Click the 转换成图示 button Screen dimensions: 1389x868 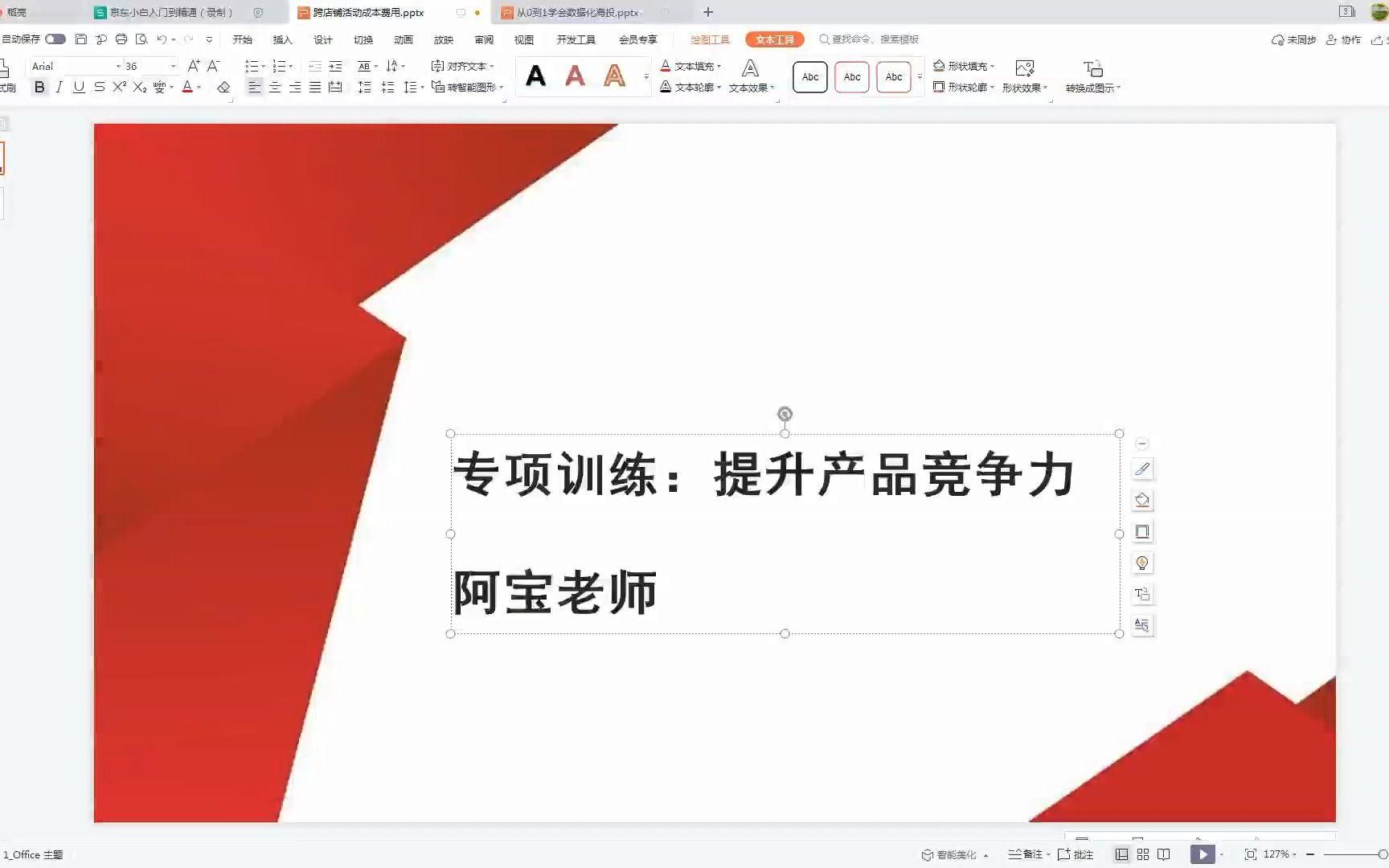(x=1093, y=77)
